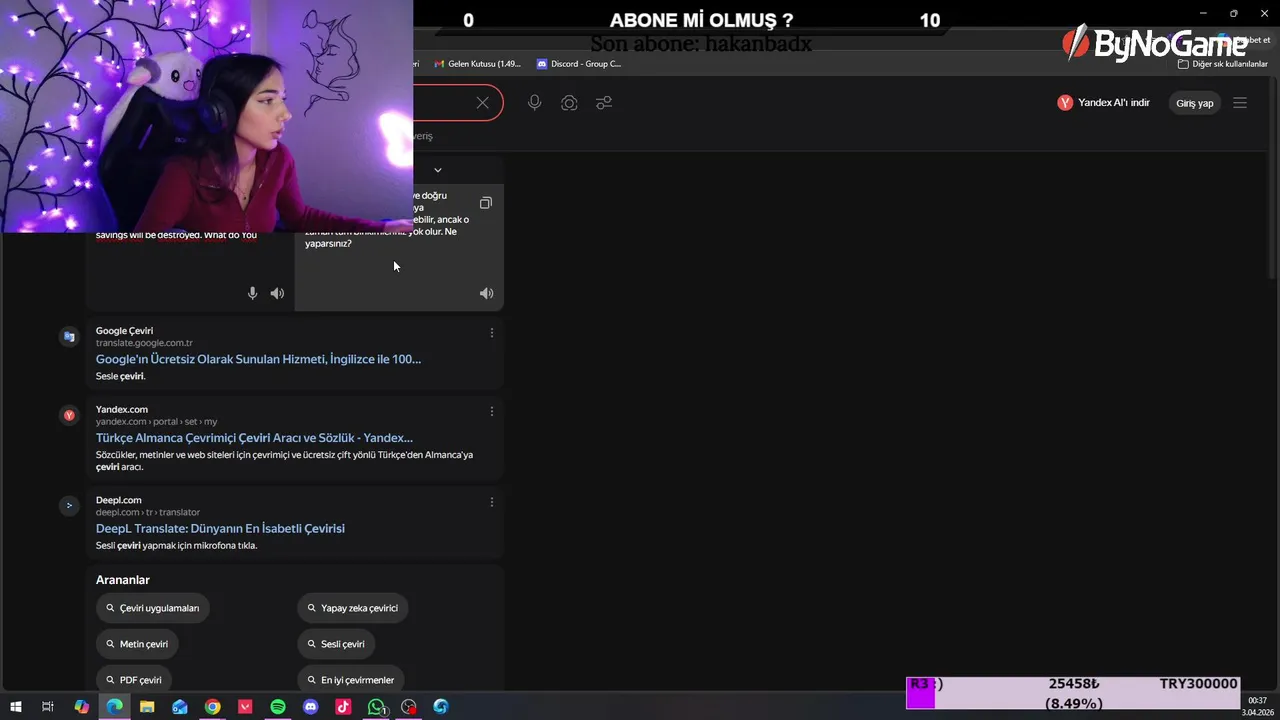The height and width of the screenshot is (720, 1280).
Task: Open Copilot from taskbar
Action: tap(82, 707)
